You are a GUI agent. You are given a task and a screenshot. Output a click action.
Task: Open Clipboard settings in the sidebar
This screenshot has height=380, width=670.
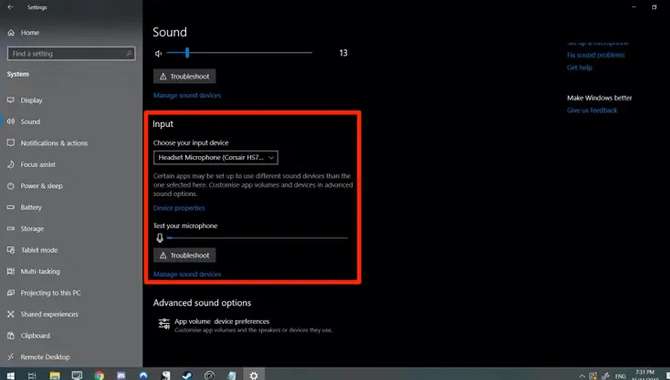pos(29,336)
